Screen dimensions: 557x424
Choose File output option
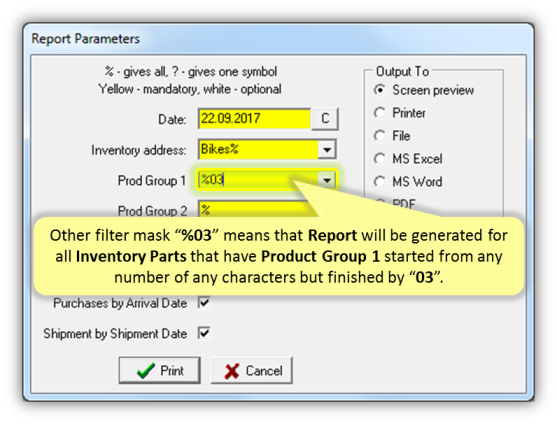[x=380, y=136]
